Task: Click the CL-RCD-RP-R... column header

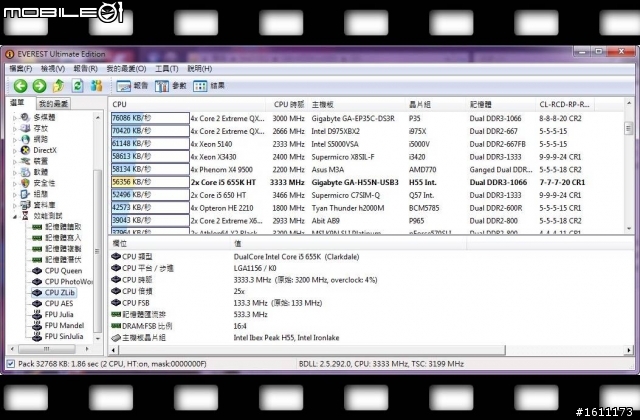Action: tap(565, 104)
